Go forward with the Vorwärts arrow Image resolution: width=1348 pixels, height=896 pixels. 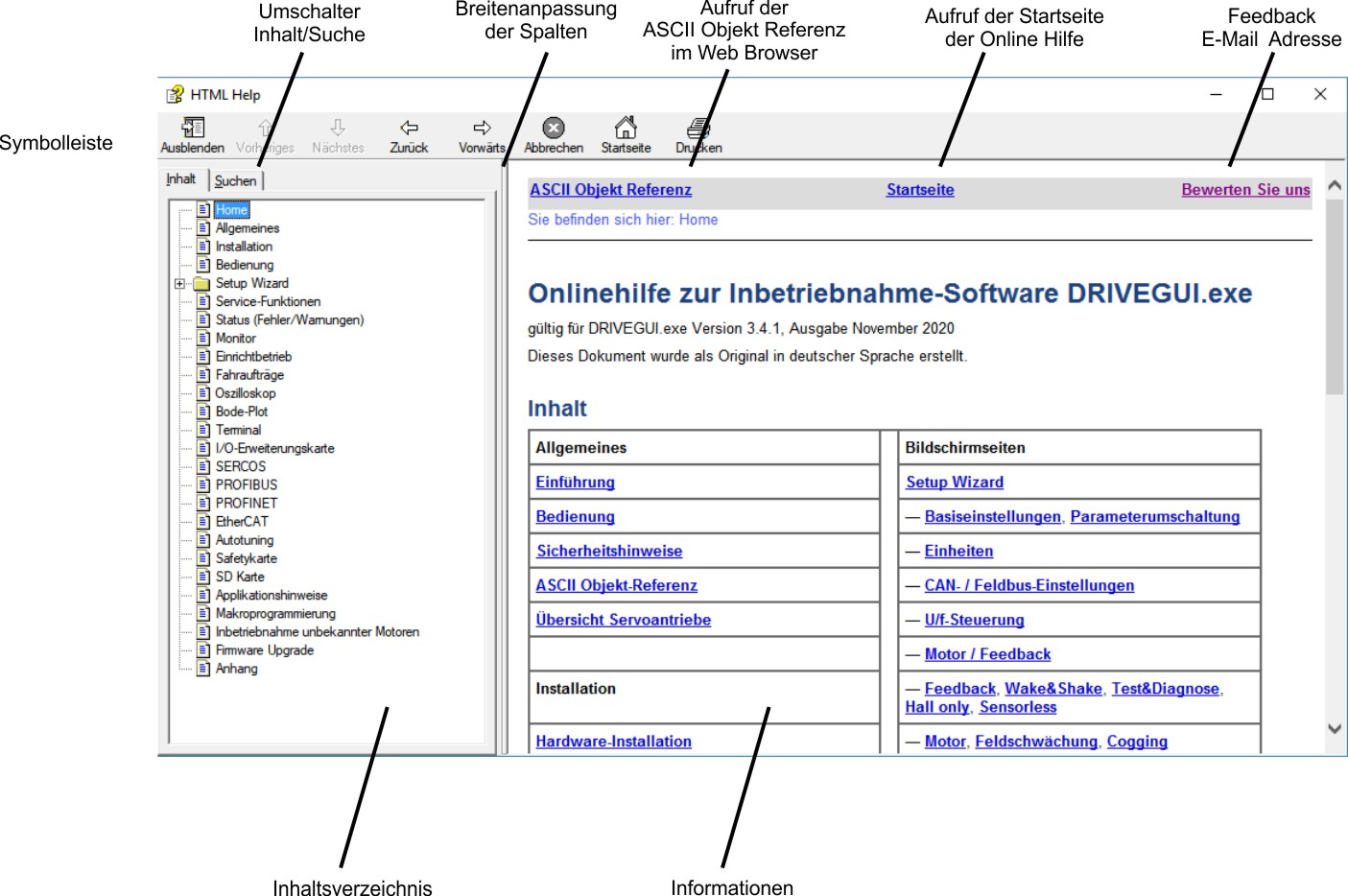482,128
